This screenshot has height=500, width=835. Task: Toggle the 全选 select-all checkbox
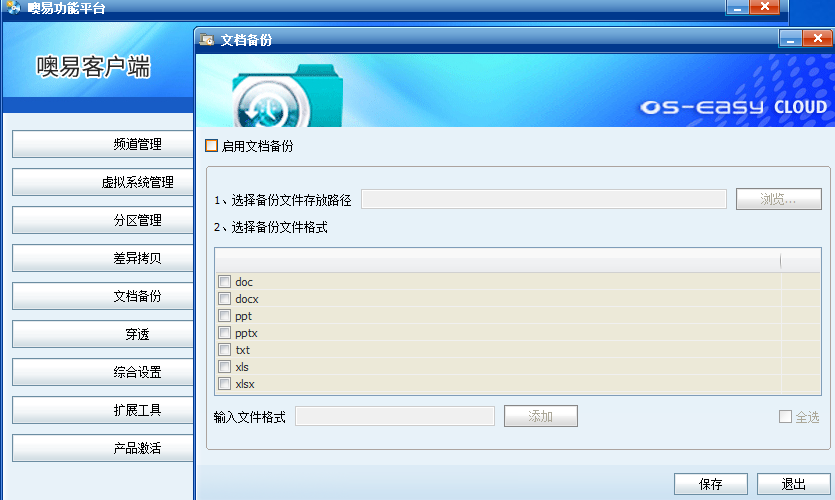786,417
